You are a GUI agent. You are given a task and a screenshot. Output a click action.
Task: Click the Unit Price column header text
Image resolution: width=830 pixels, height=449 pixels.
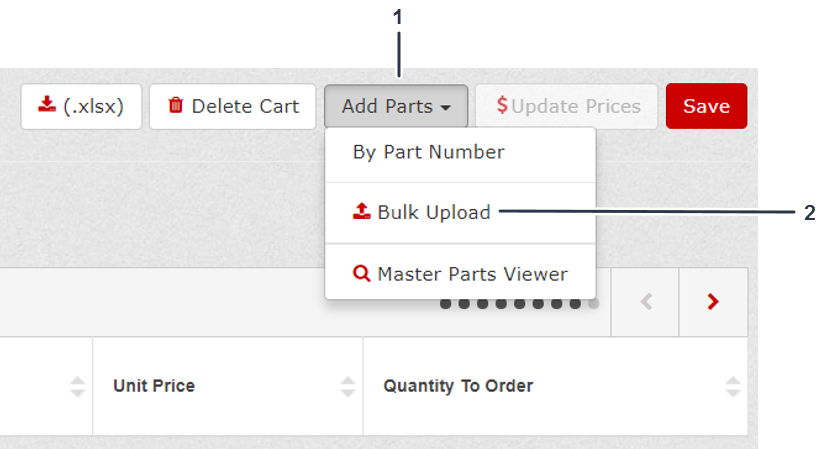(154, 386)
